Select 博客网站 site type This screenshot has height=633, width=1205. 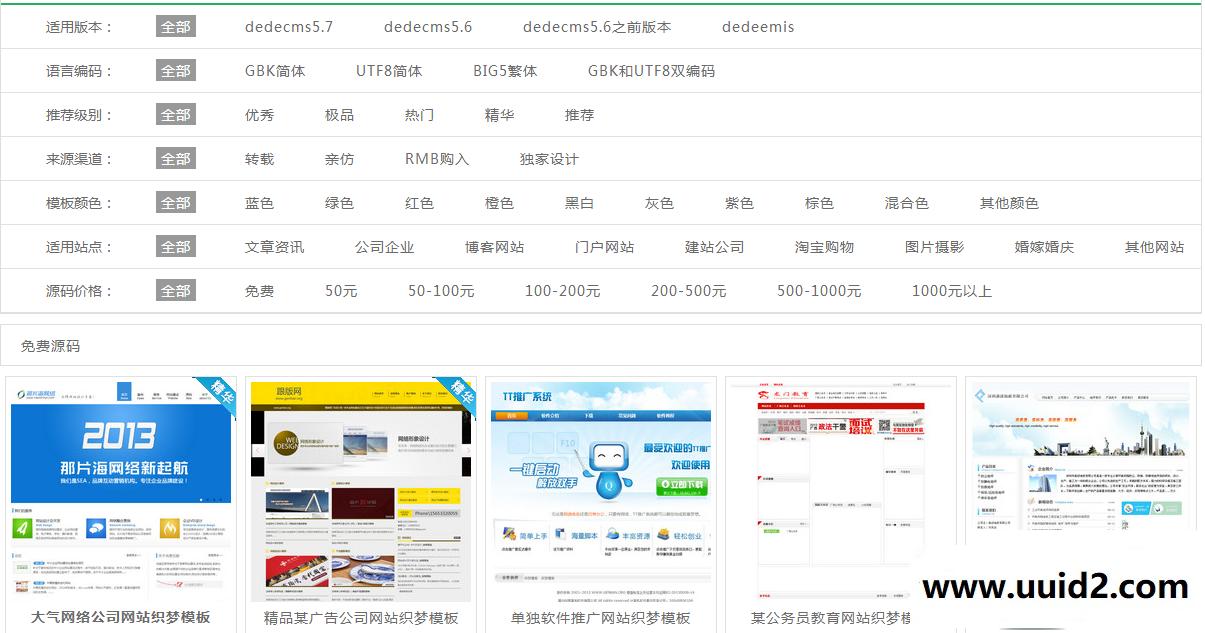pos(495,246)
